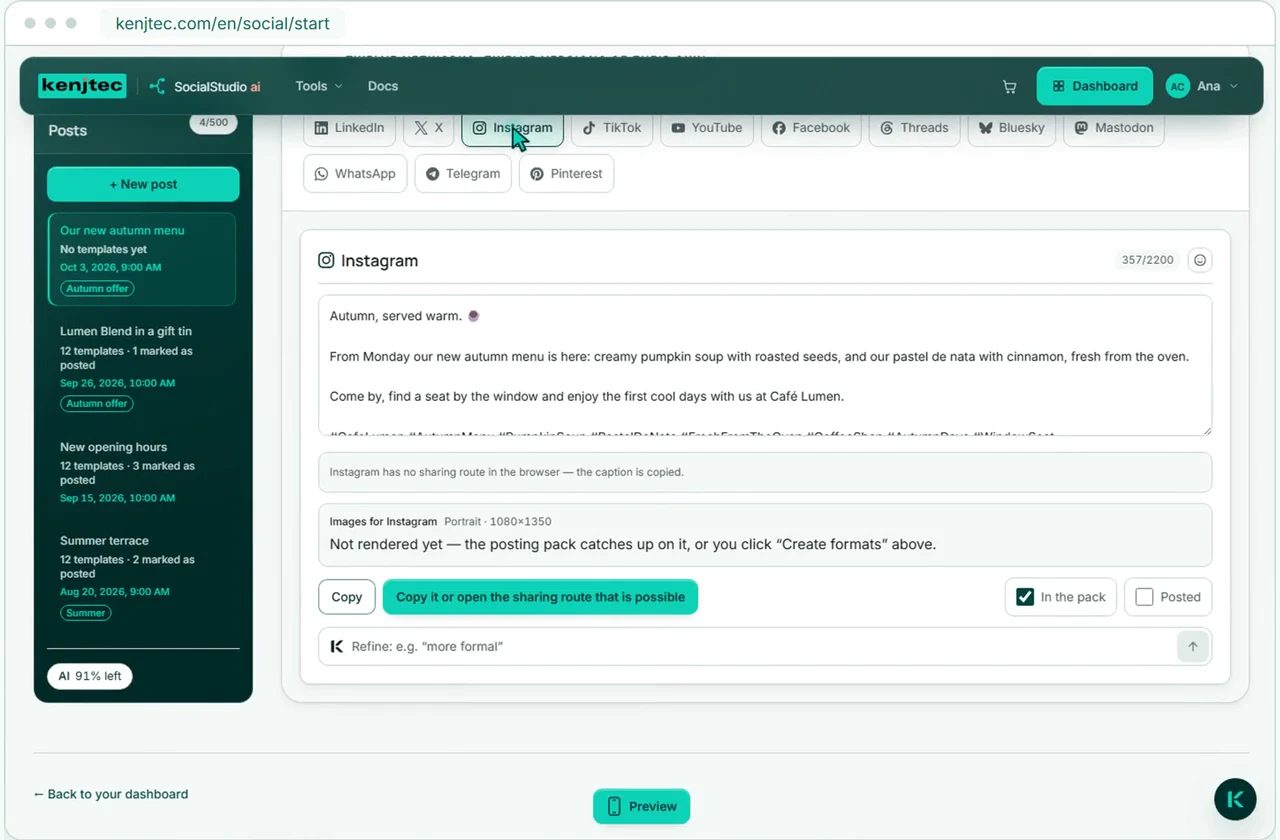This screenshot has height=840, width=1280.
Task: Open the emoji picker smiley icon
Action: [1200, 260]
